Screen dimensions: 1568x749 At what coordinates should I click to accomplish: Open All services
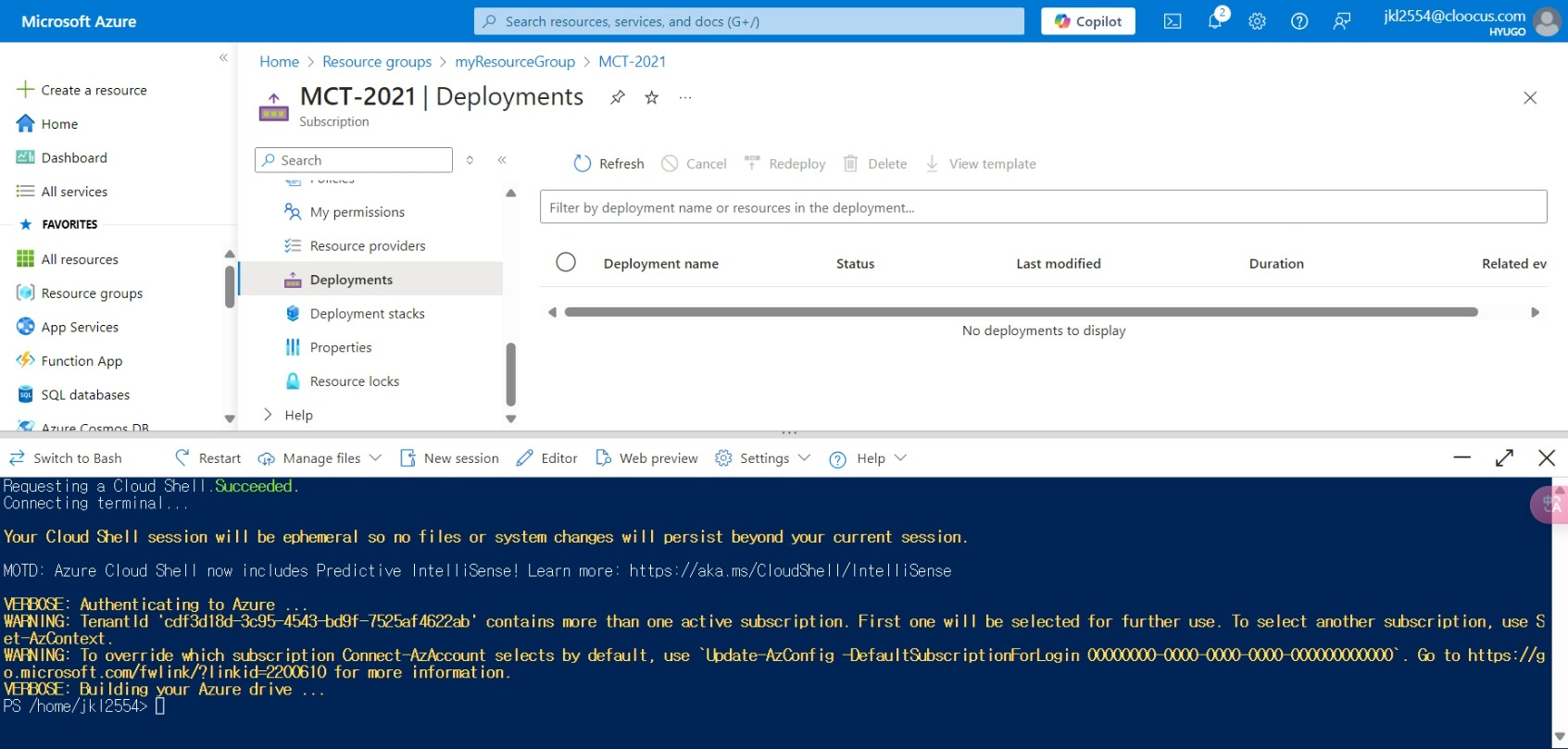(x=63, y=192)
